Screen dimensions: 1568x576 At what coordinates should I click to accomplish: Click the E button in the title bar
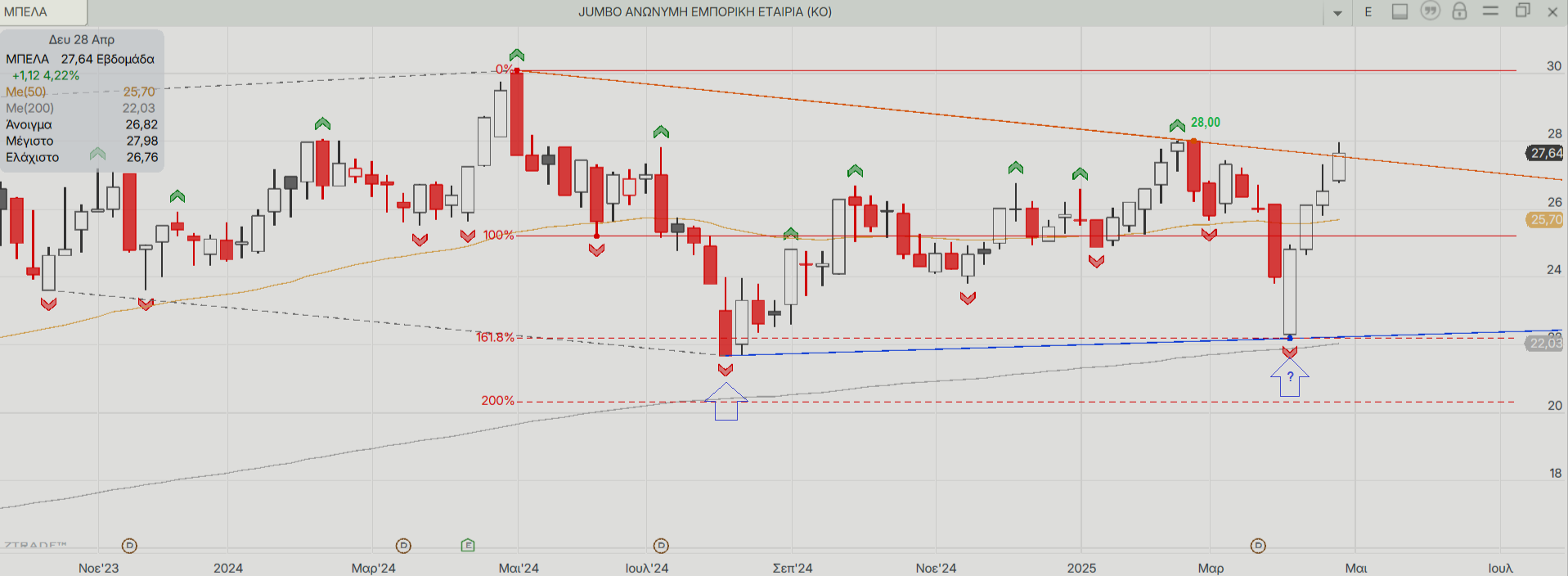1368,11
